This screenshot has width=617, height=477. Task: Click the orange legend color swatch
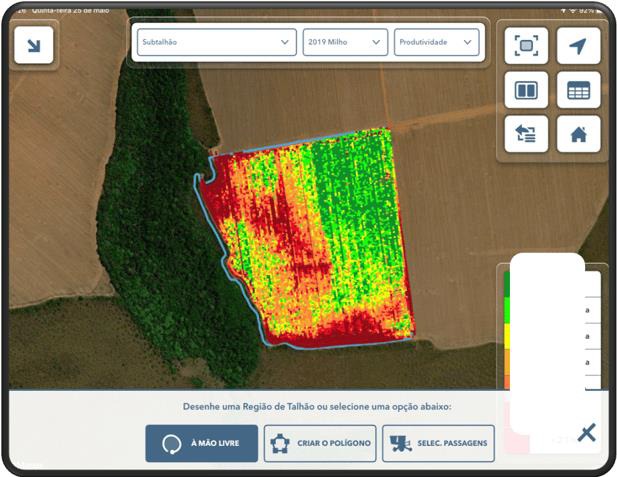click(507, 362)
